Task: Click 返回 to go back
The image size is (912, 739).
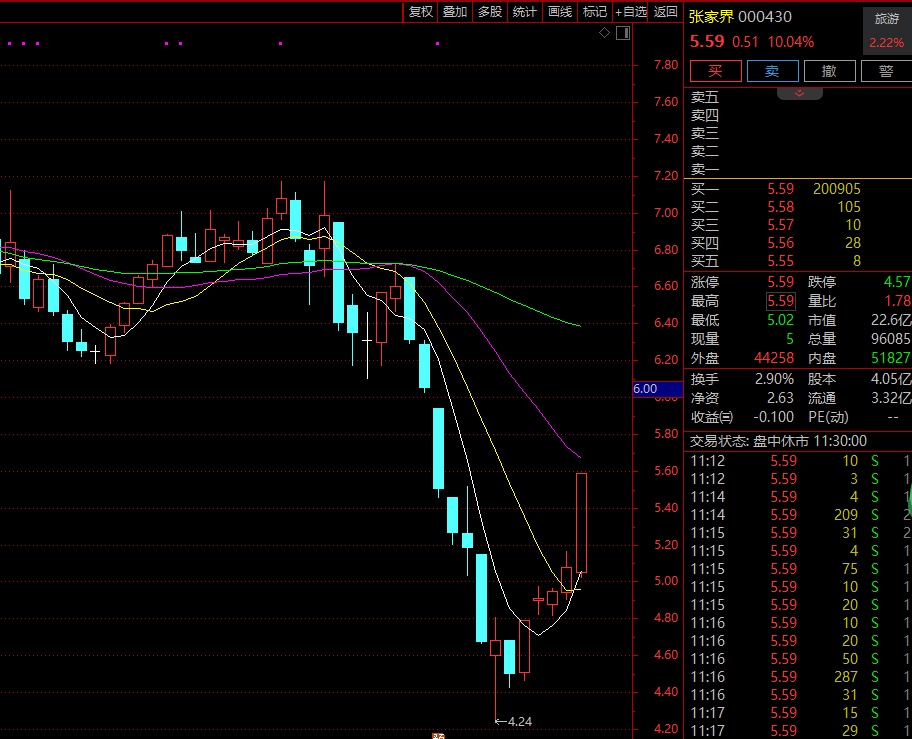Action: click(665, 12)
